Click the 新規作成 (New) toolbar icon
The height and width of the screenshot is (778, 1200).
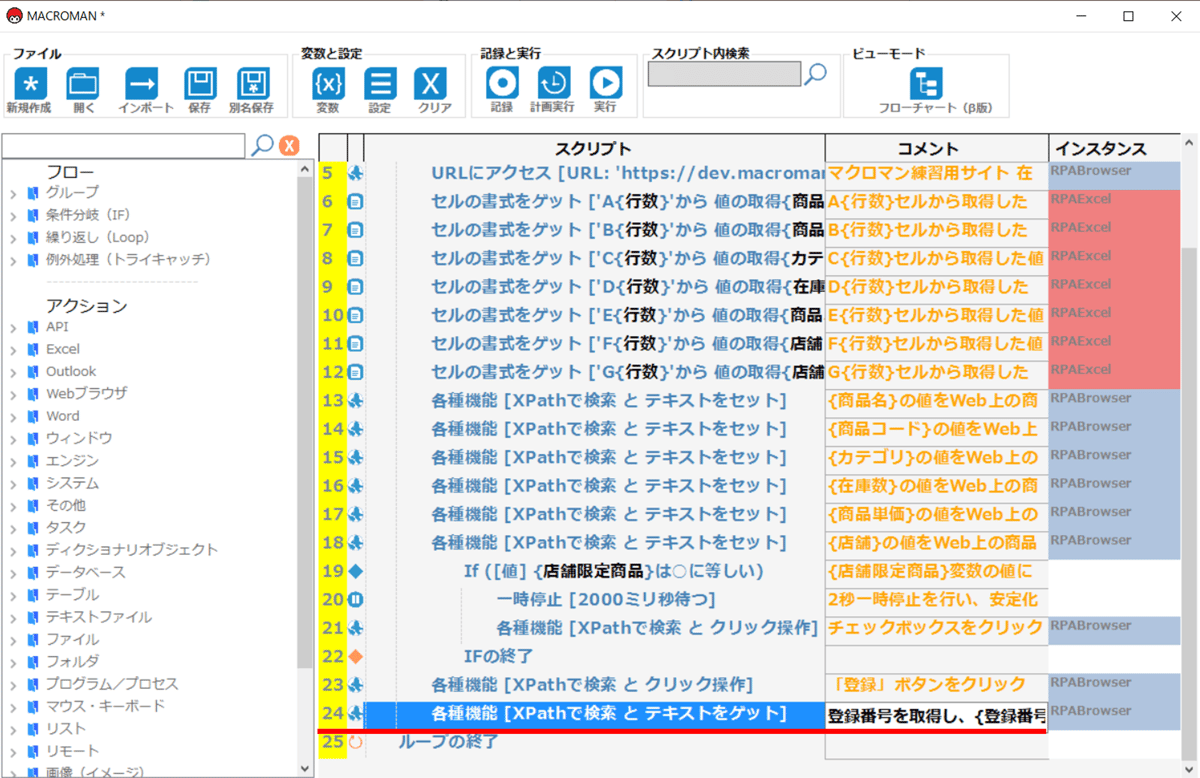point(29,83)
